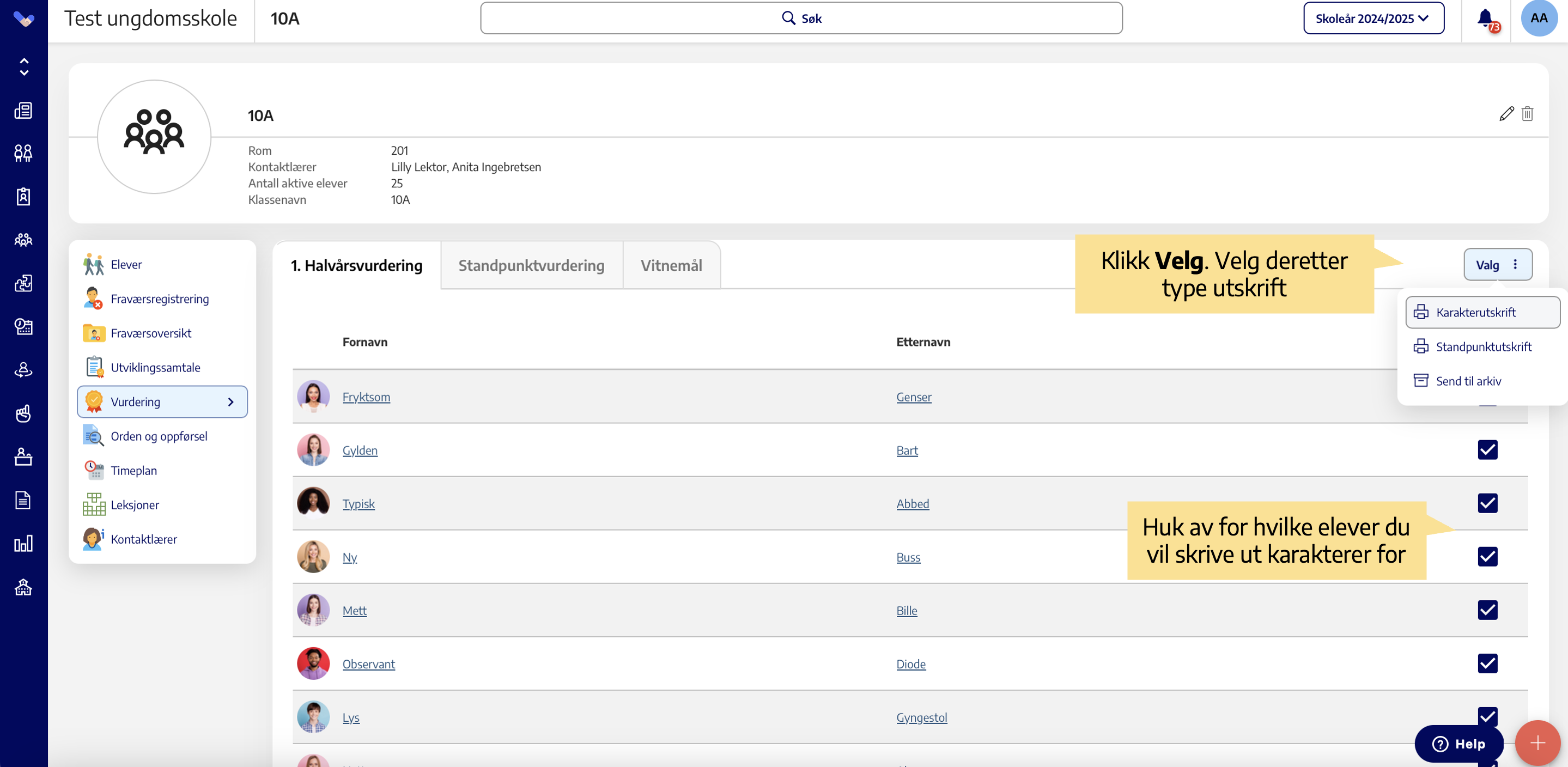Image resolution: width=1568 pixels, height=767 pixels.
Task: Open the person-with-arrows icon in the sidebar
Action: pos(24,369)
